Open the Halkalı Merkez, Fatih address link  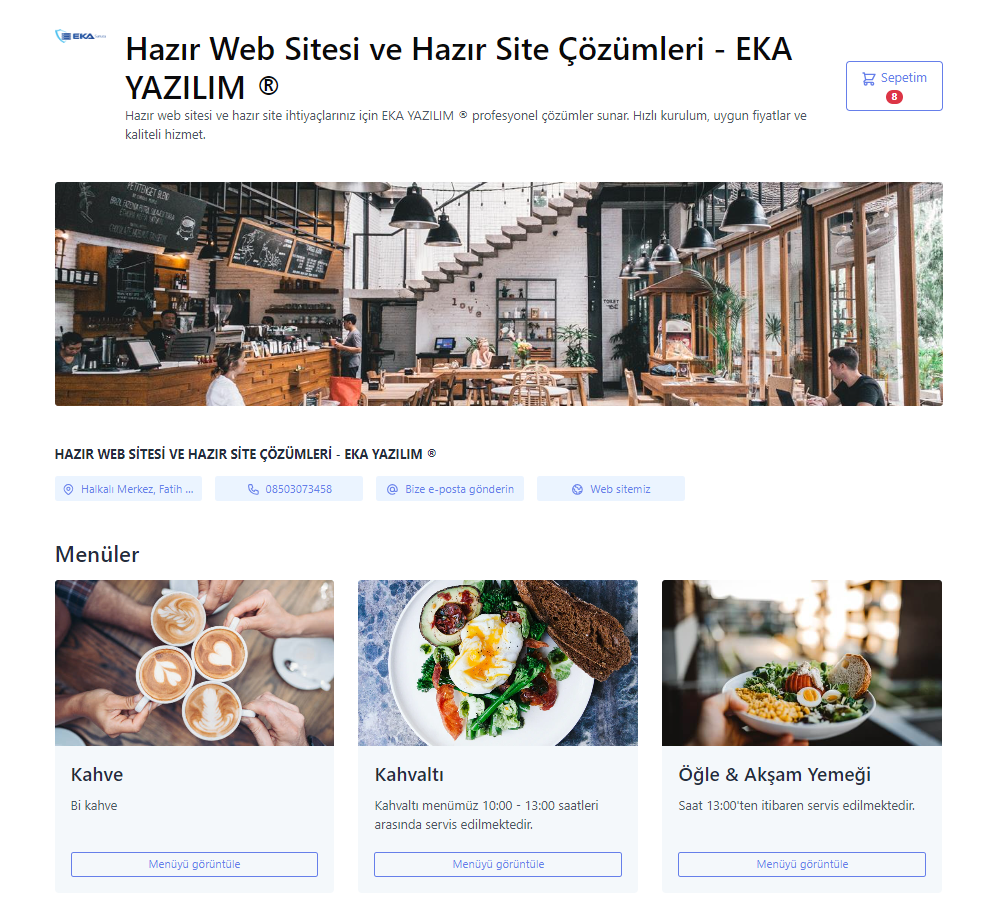point(128,488)
